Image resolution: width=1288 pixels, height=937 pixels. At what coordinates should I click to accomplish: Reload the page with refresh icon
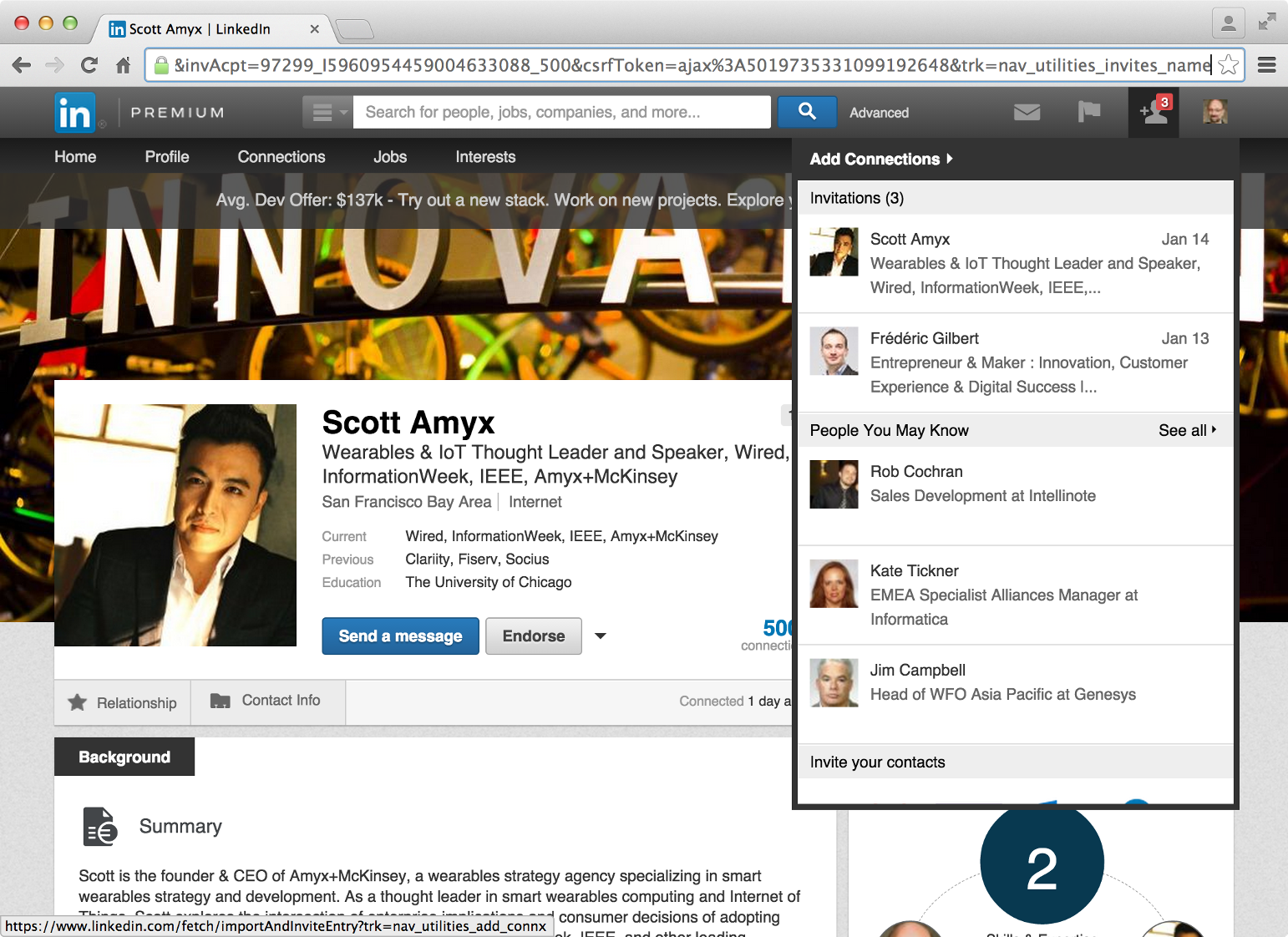(x=89, y=65)
